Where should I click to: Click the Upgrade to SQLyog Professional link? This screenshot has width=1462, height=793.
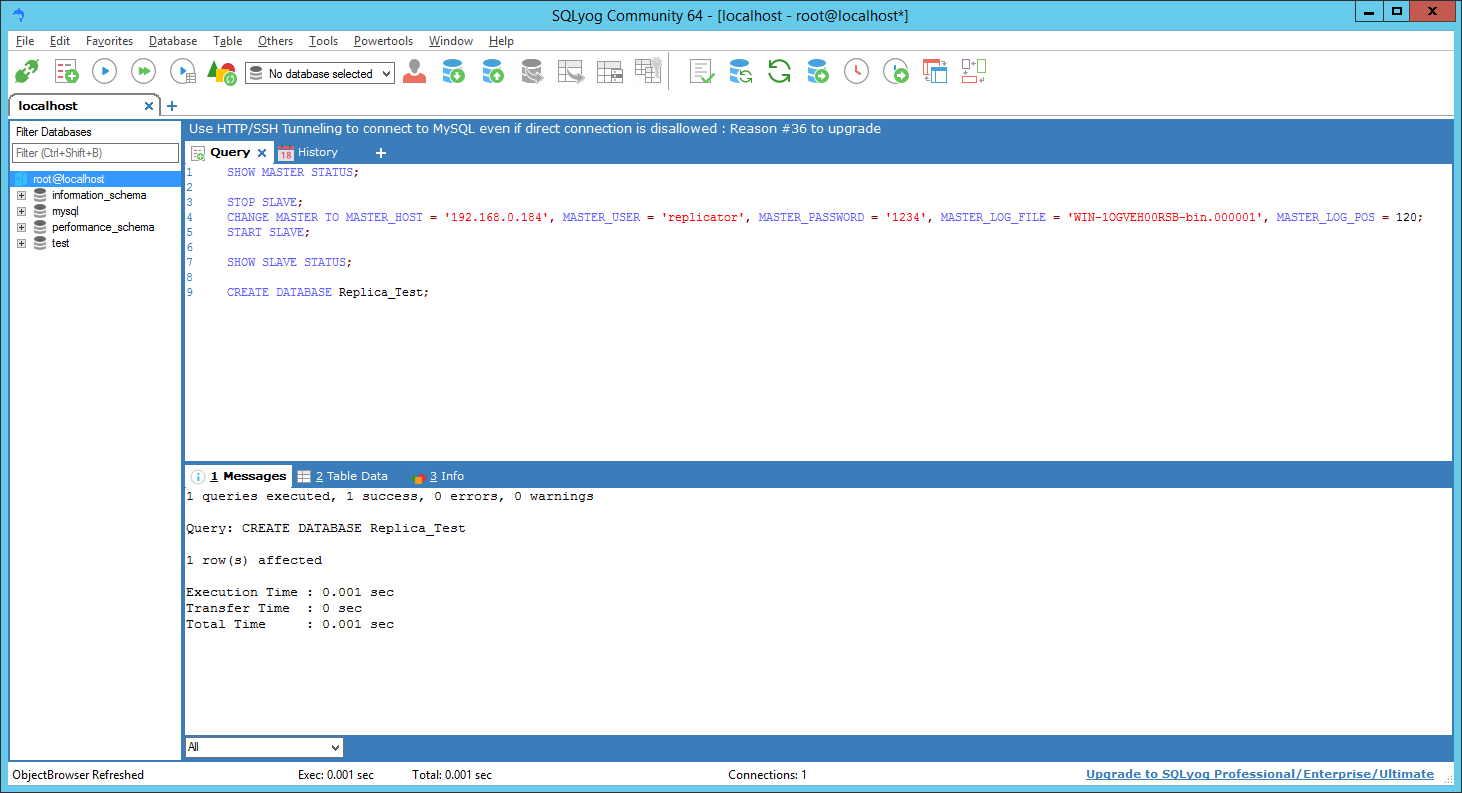1260,774
